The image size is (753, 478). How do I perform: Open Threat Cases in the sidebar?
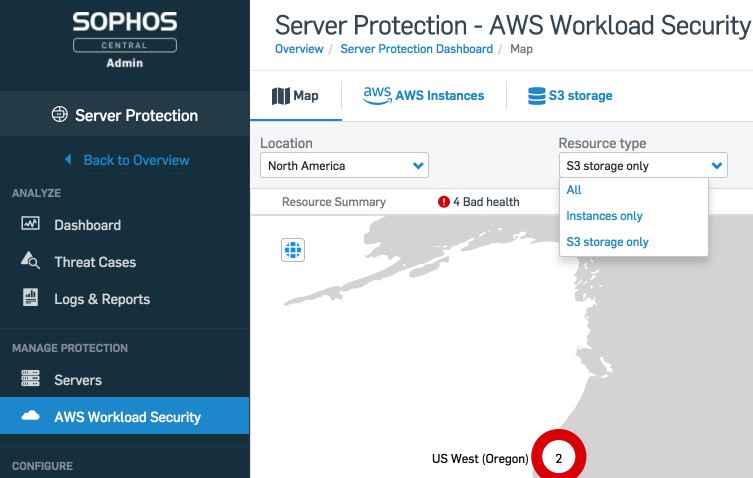click(x=95, y=262)
